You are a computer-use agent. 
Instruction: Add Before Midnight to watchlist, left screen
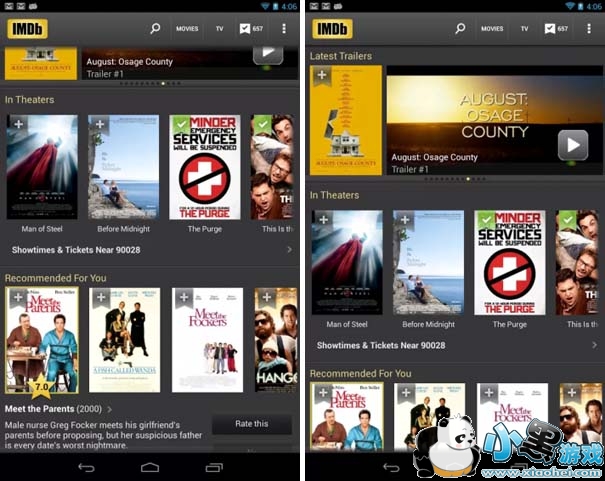(x=100, y=124)
